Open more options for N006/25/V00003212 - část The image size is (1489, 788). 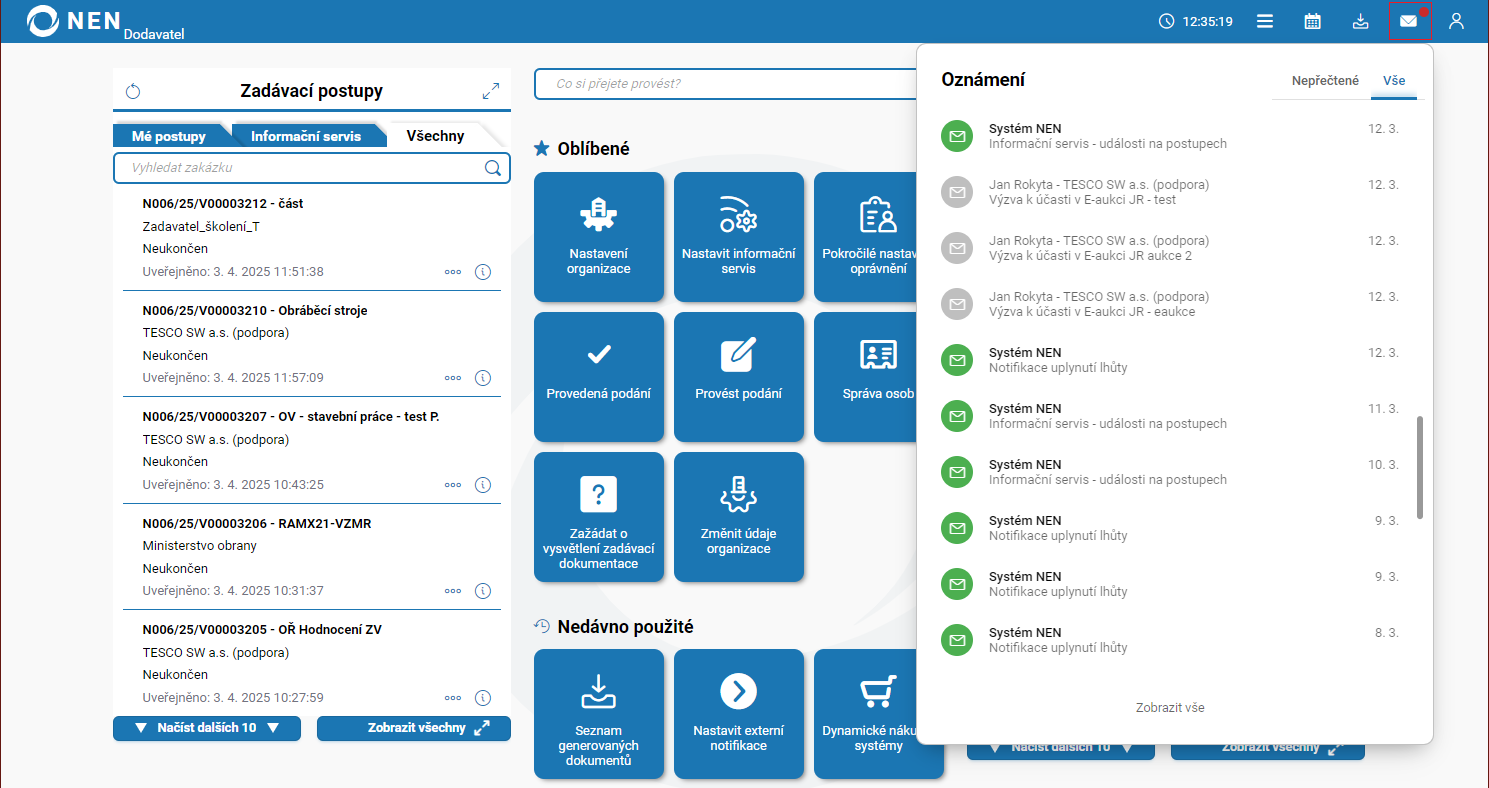coord(453,272)
